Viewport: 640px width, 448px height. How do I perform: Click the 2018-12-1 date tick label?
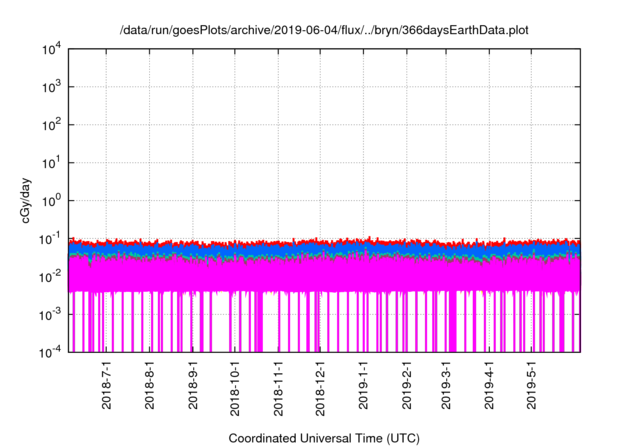(320, 388)
